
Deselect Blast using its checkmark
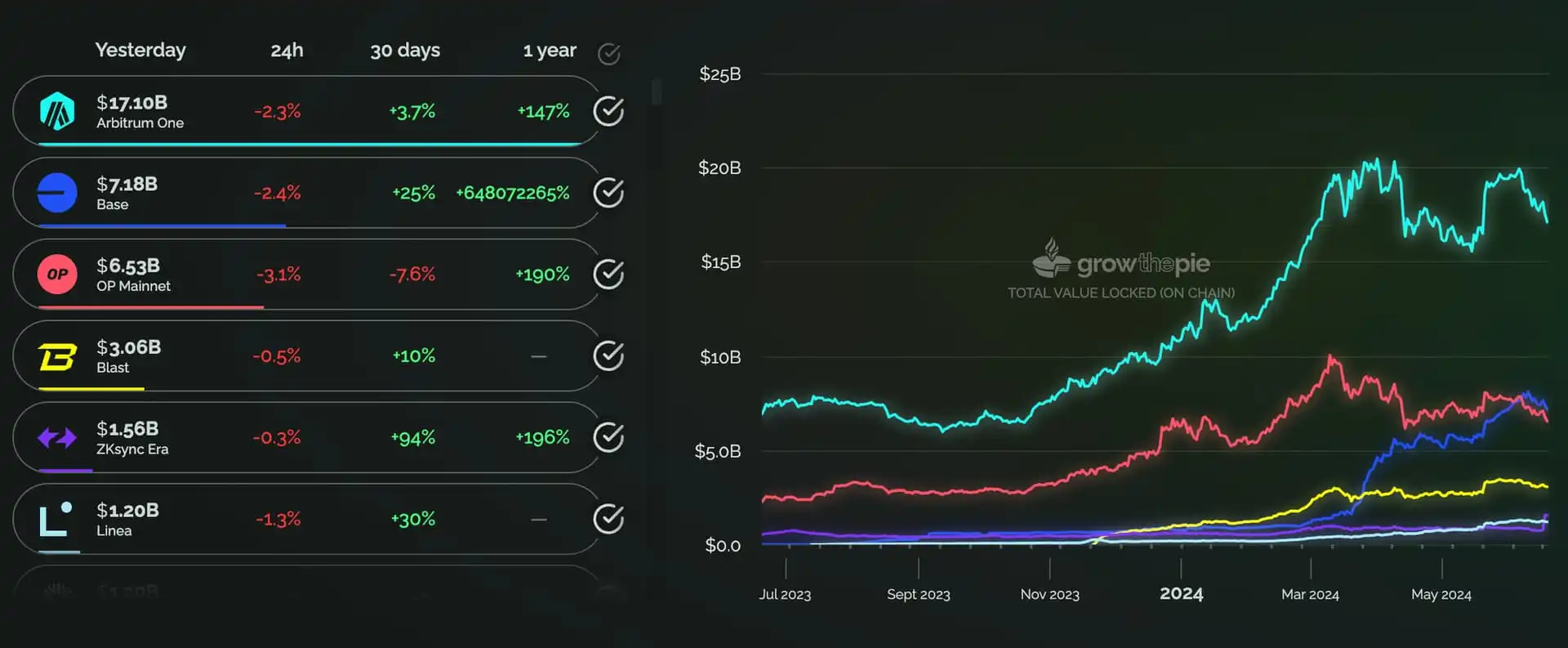(608, 356)
